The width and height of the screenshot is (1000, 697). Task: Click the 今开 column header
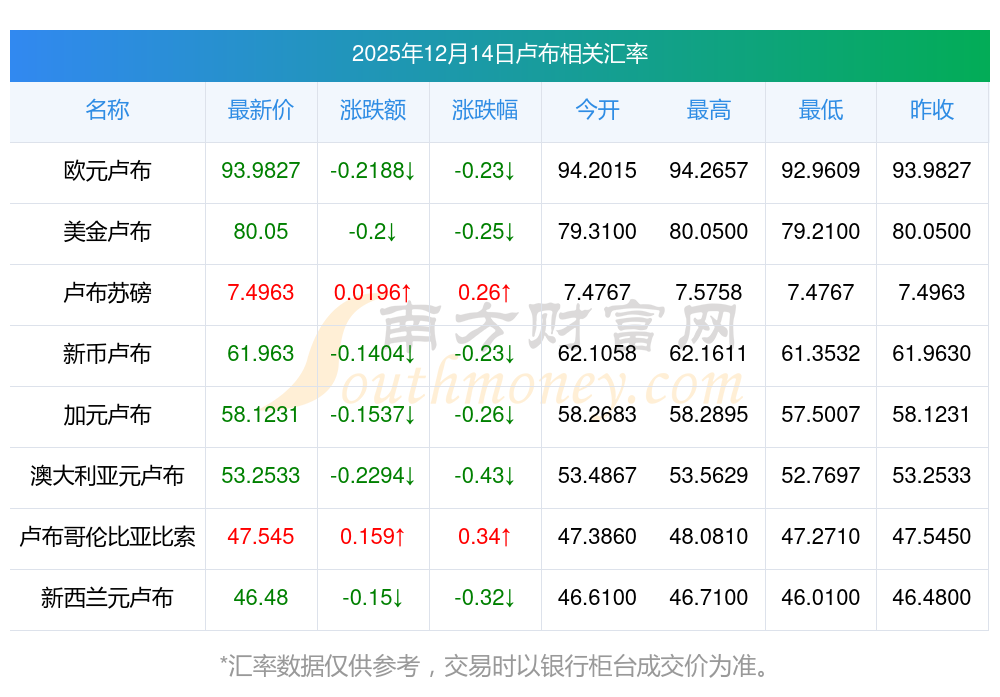point(597,110)
